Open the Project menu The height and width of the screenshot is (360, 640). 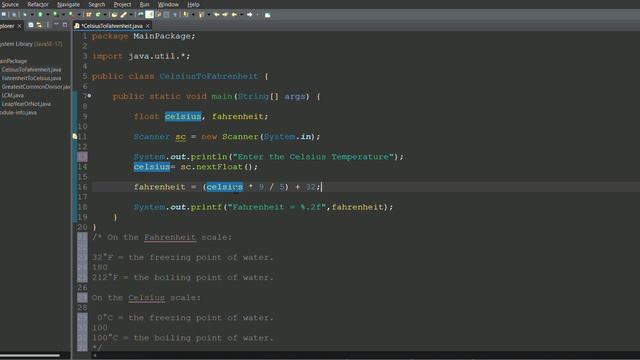click(122, 4)
